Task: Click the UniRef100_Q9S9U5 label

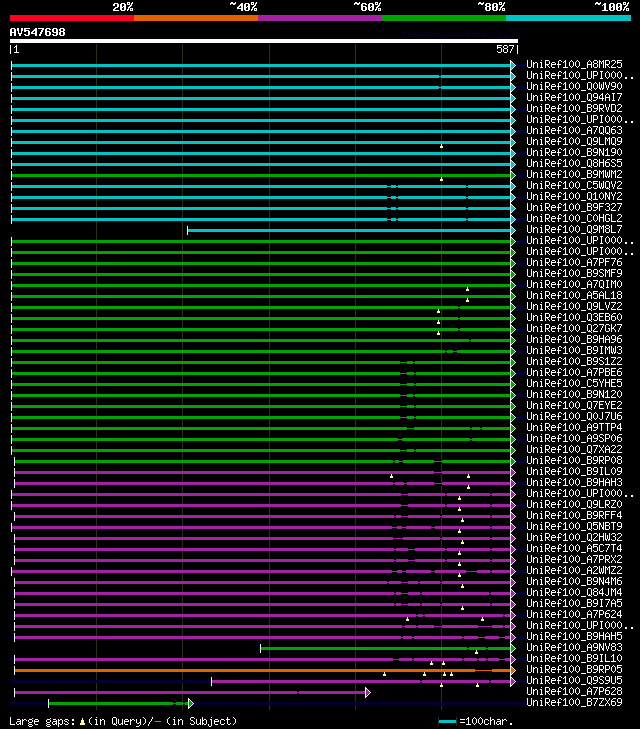Action: coord(574,681)
